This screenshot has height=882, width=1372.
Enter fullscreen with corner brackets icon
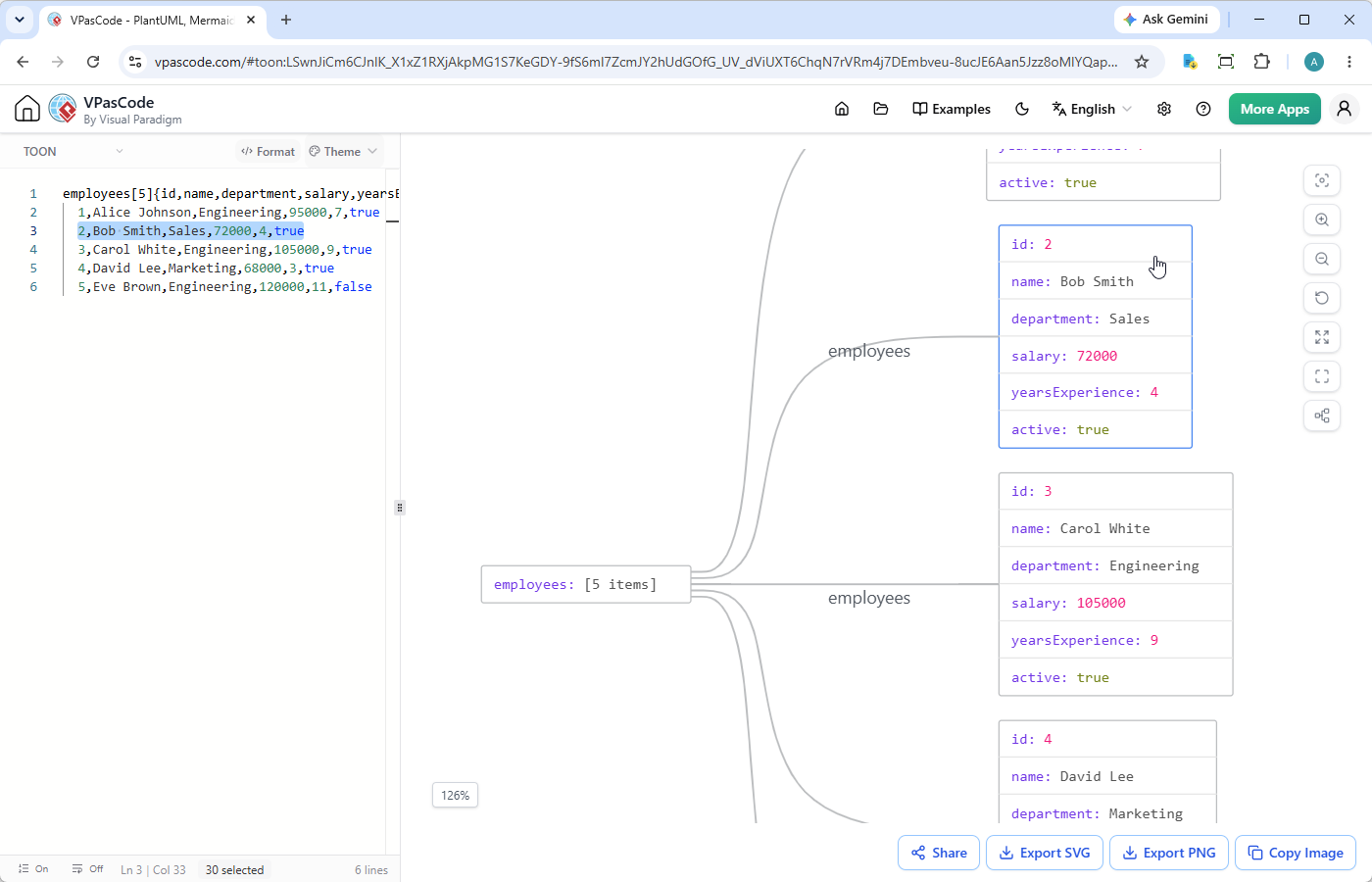(1322, 376)
